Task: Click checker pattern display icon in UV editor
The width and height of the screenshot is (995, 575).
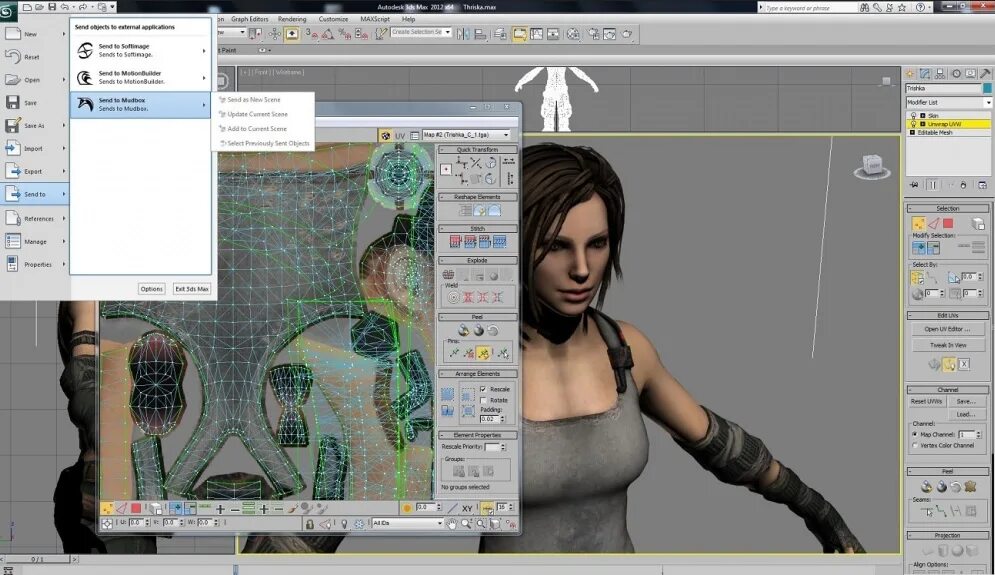Action: pyautogui.click(x=385, y=135)
